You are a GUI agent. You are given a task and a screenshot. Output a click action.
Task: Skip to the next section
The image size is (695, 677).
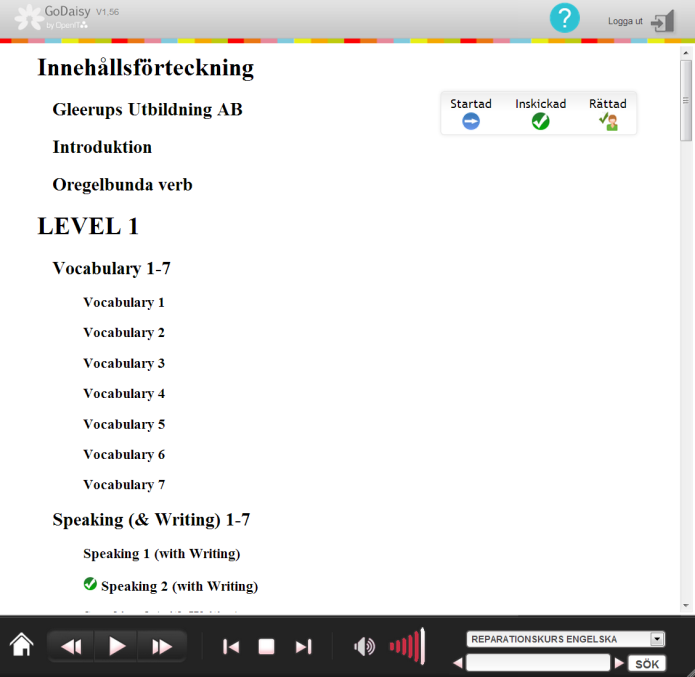pos(304,647)
